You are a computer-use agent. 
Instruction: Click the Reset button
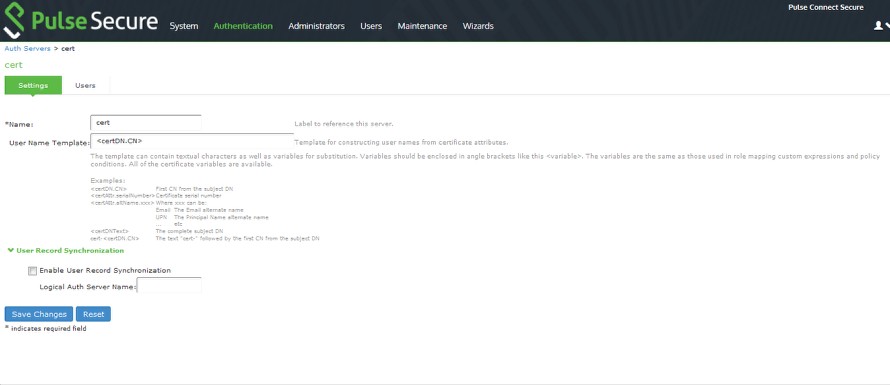click(94, 314)
